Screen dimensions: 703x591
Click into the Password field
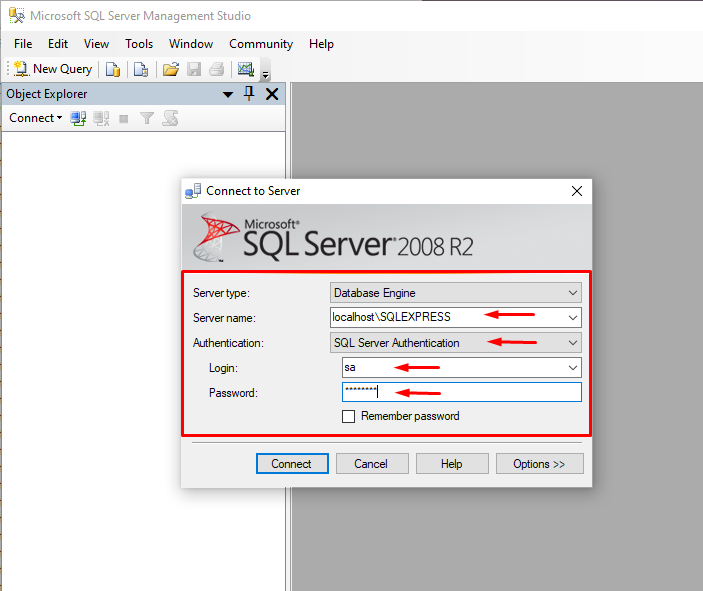tap(462, 392)
